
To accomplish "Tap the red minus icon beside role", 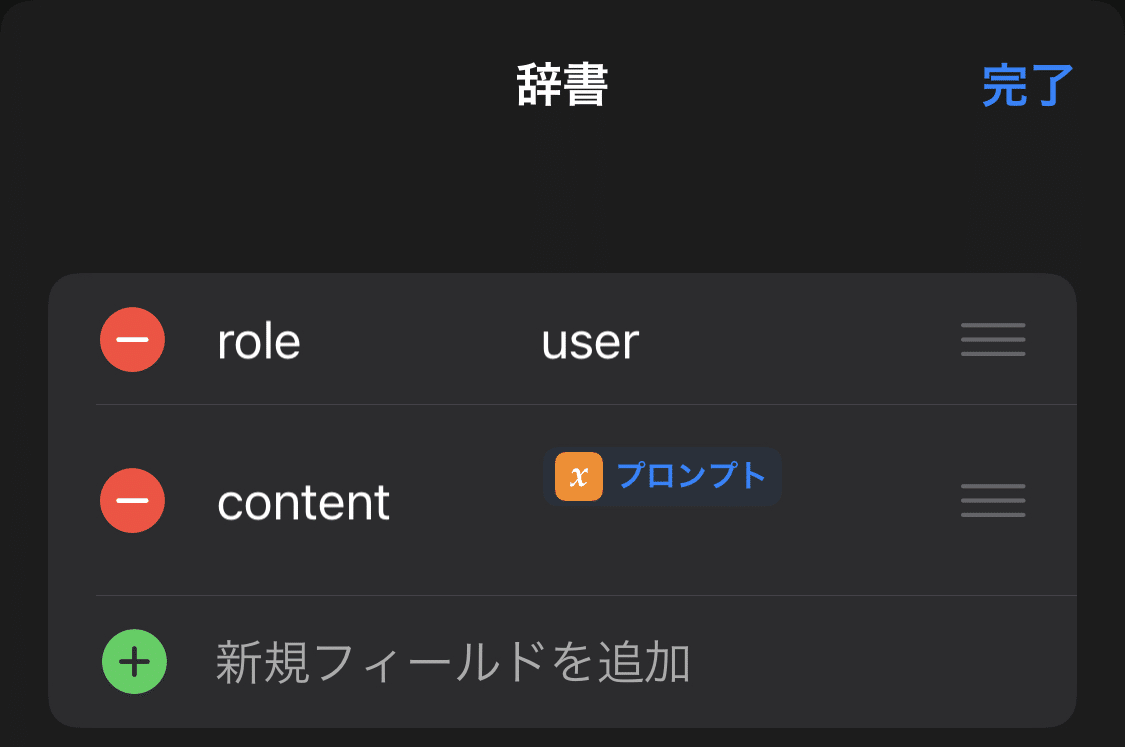I will pos(133,339).
